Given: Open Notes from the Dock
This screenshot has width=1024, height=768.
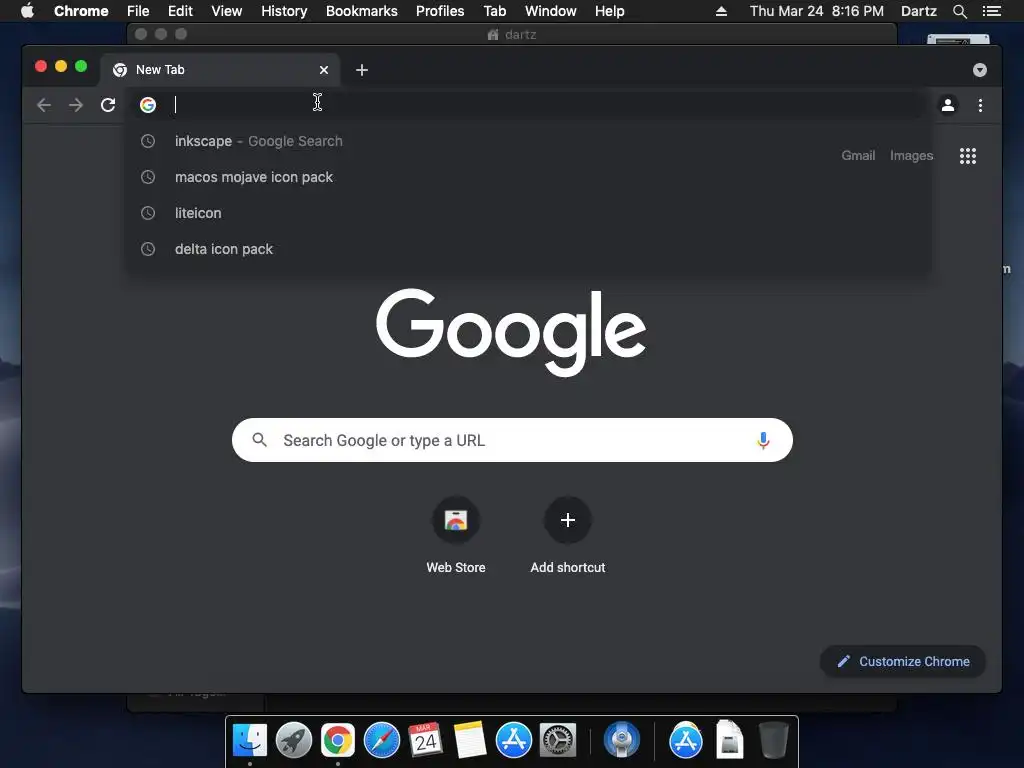Looking at the screenshot, I should click(x=470, y=741).
